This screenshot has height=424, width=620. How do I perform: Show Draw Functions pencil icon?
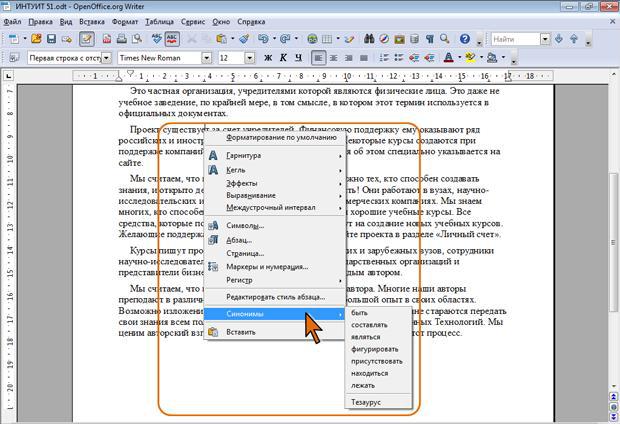(349, 39)
